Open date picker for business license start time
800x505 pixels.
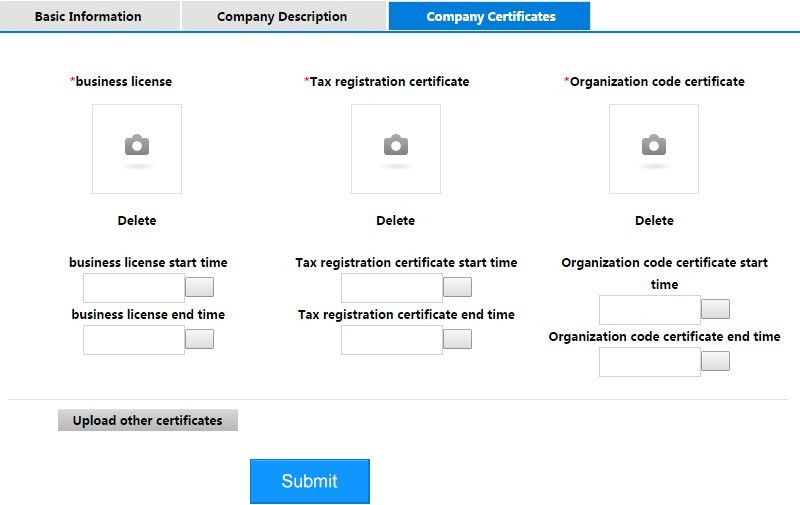coord(199,287)
